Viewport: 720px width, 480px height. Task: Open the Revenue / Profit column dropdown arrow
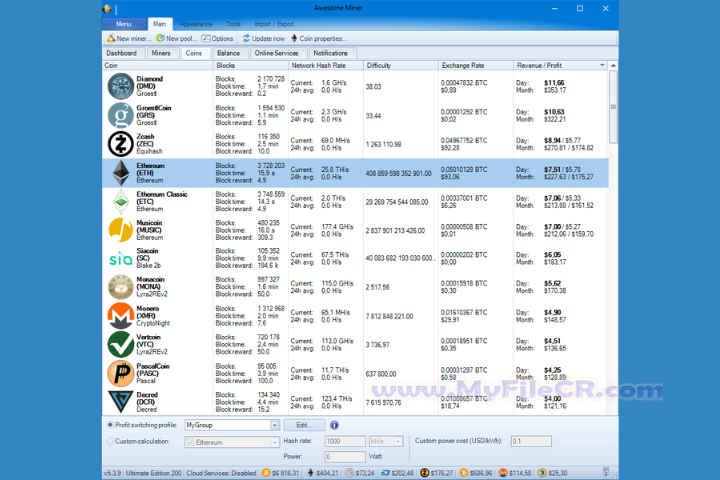[x=602, y=65]
